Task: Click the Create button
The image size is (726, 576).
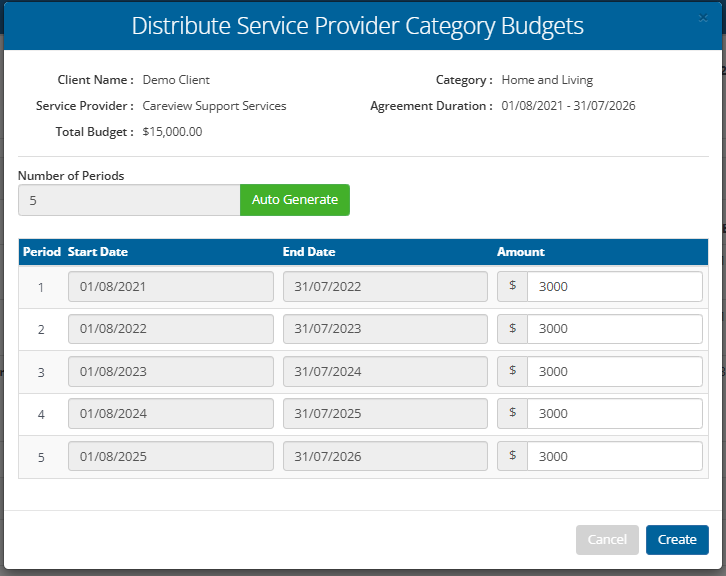Action: pyautogui.click(x=677, y=540)
